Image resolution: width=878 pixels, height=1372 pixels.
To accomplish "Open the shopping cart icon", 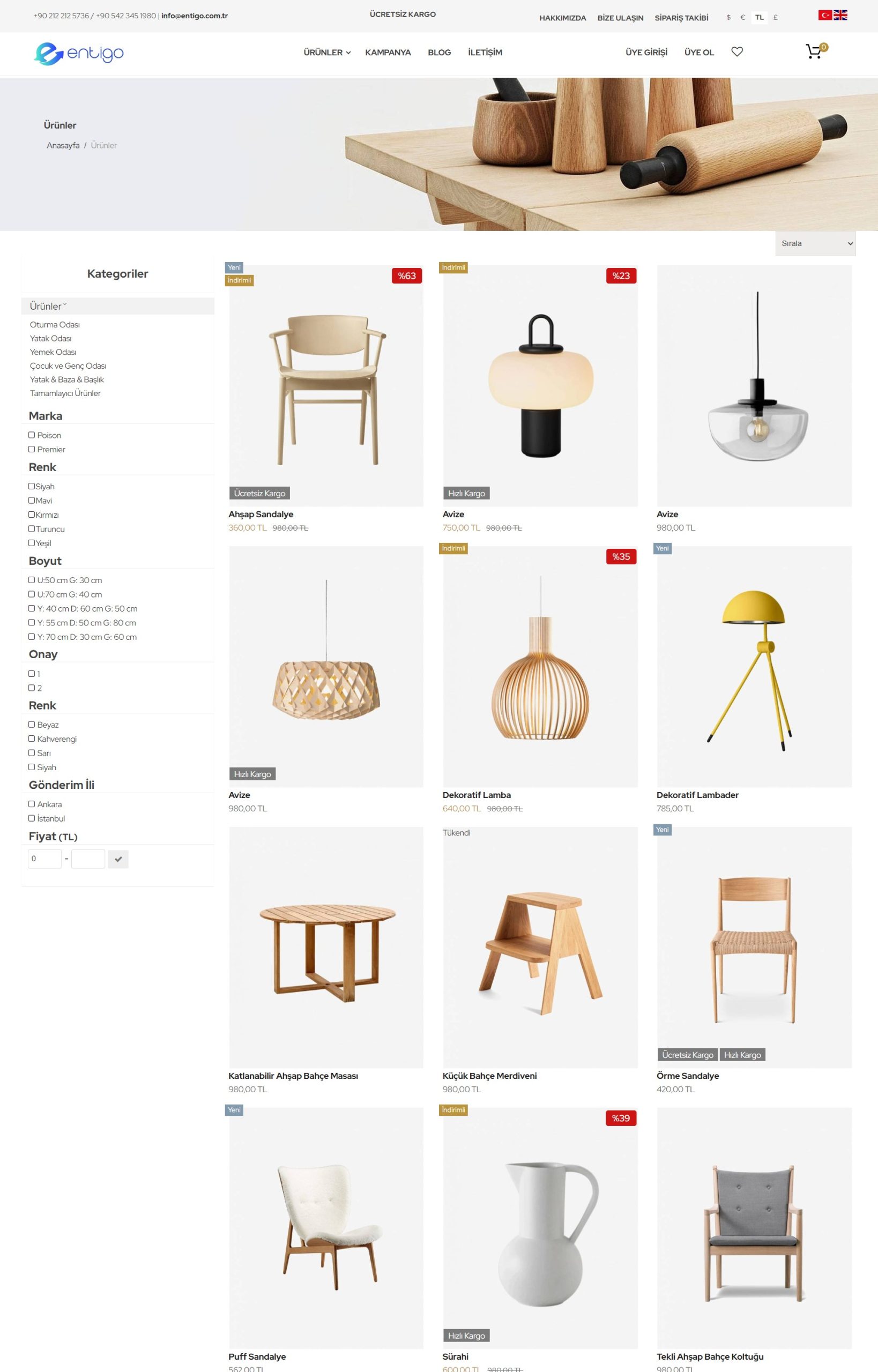I will 814,52.
